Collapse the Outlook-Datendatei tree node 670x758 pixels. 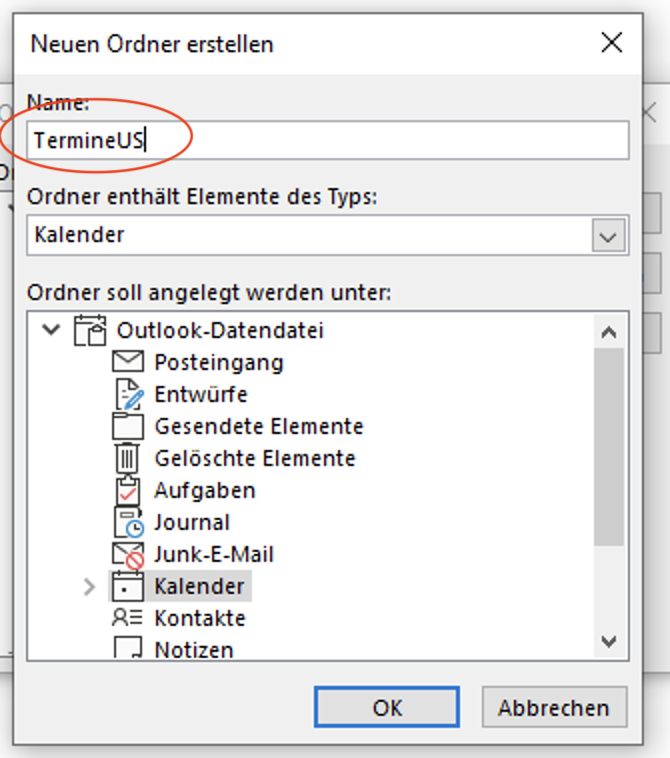52,330
